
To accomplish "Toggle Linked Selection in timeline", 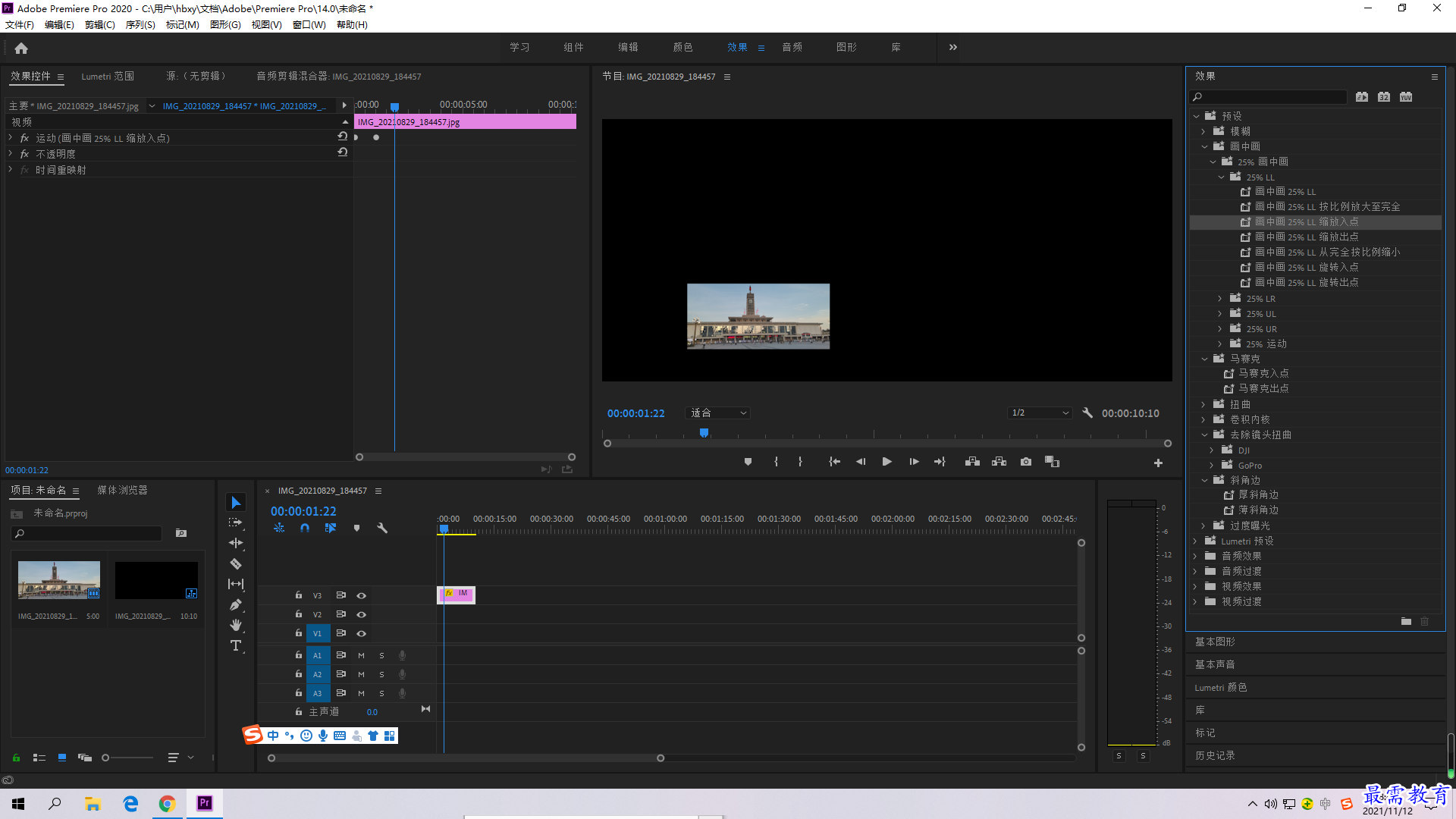I will coord(330,528).
